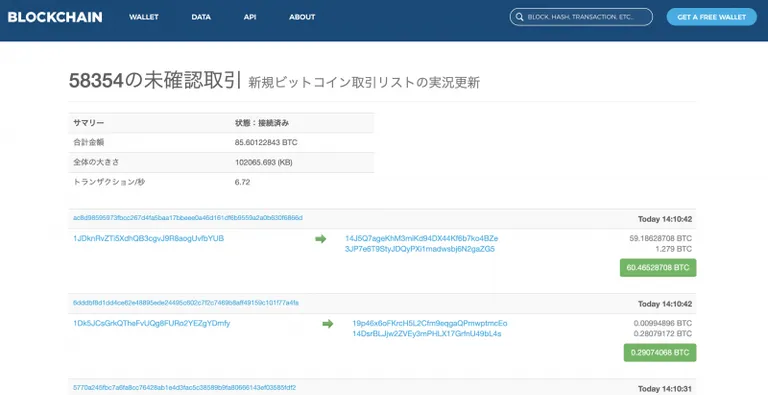The image size is (768, 395).
Task: Click the 0.29074068 BTC green badge
Action: click(660, 352)
